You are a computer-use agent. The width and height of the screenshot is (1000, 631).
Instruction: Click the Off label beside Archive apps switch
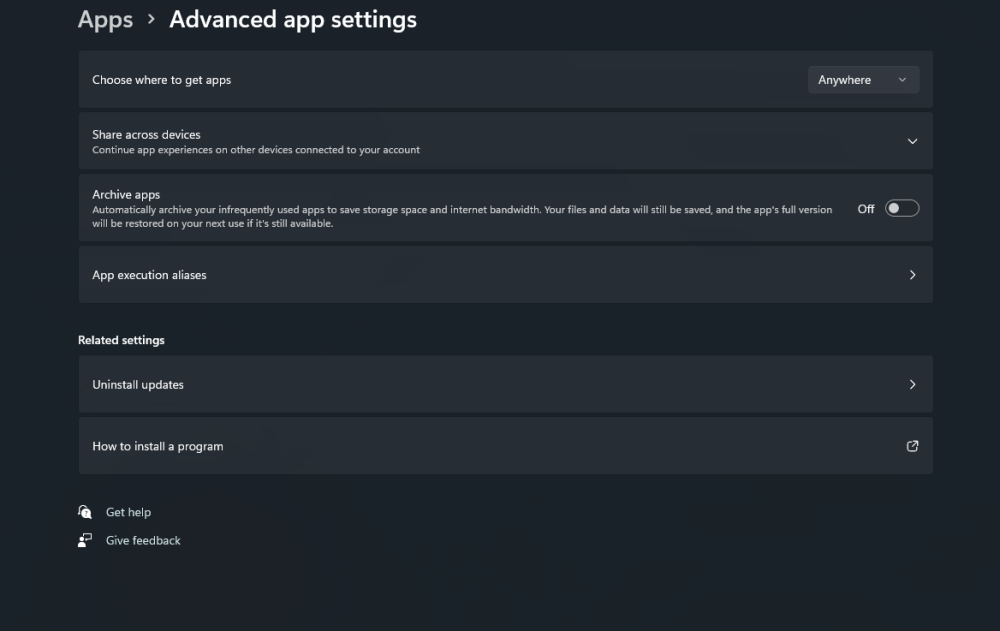point(866,209)
